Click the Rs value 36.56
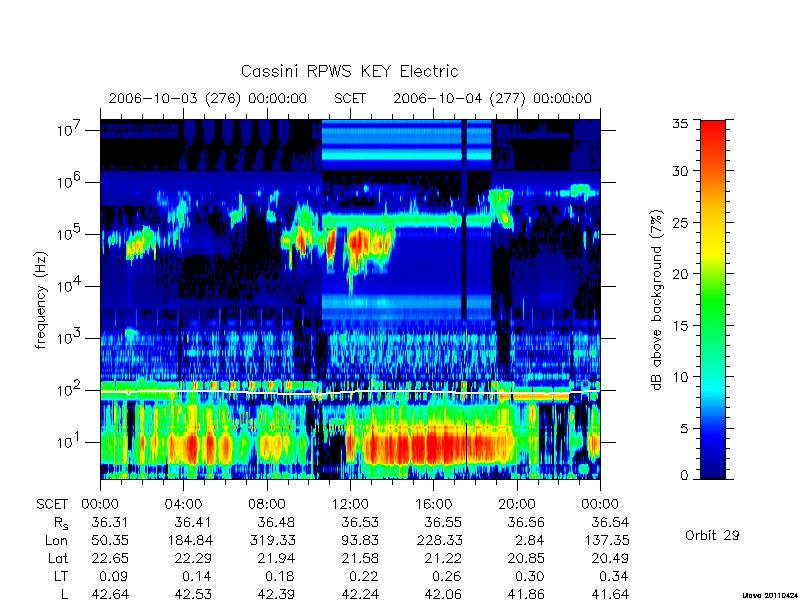This screenshot has width=800, height=600. point(526,522)
